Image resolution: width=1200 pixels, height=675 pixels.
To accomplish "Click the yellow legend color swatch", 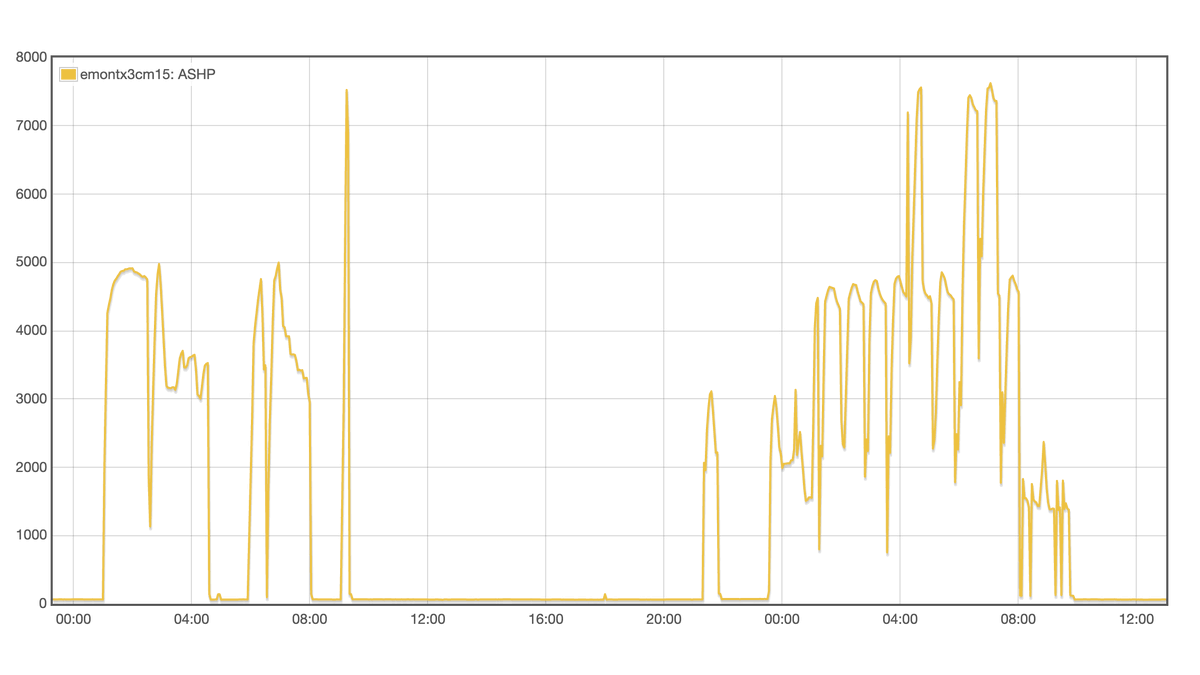I will pos(67,73).
